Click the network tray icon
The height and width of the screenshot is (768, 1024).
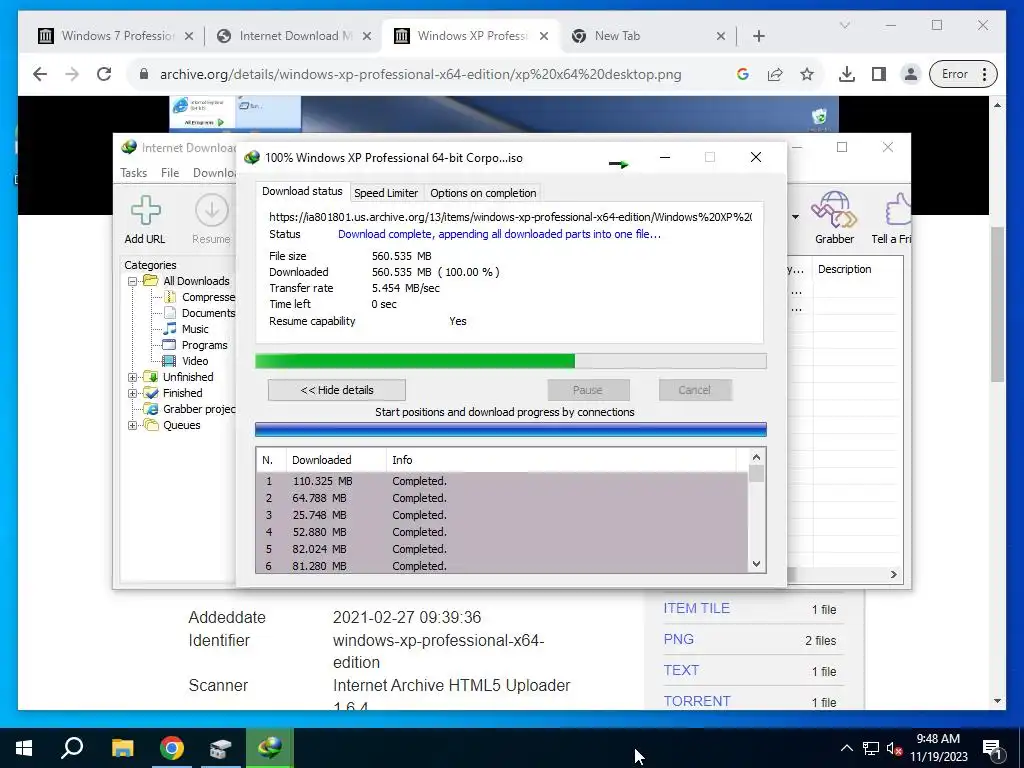click(x=871, y=748)
